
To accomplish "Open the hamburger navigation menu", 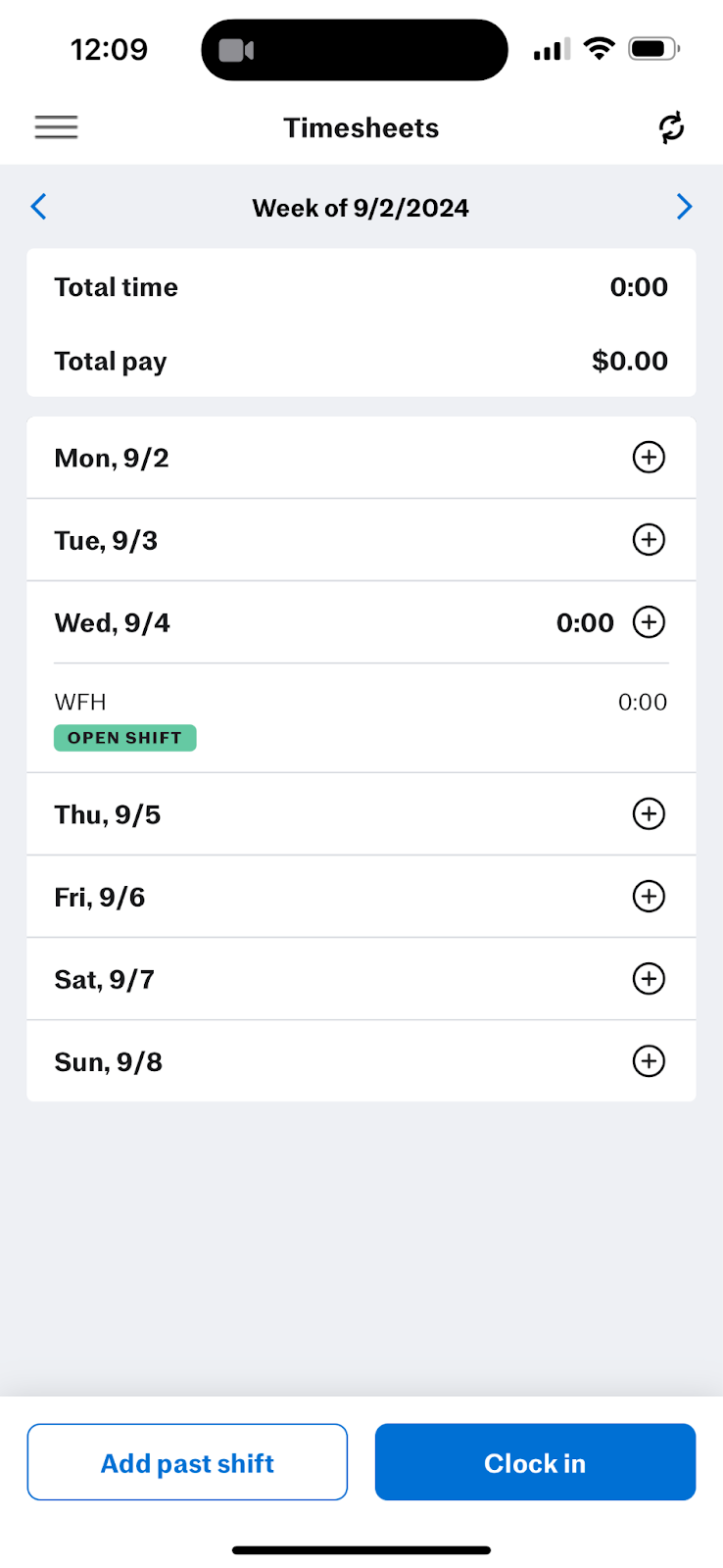I will (x=56, y=127).
